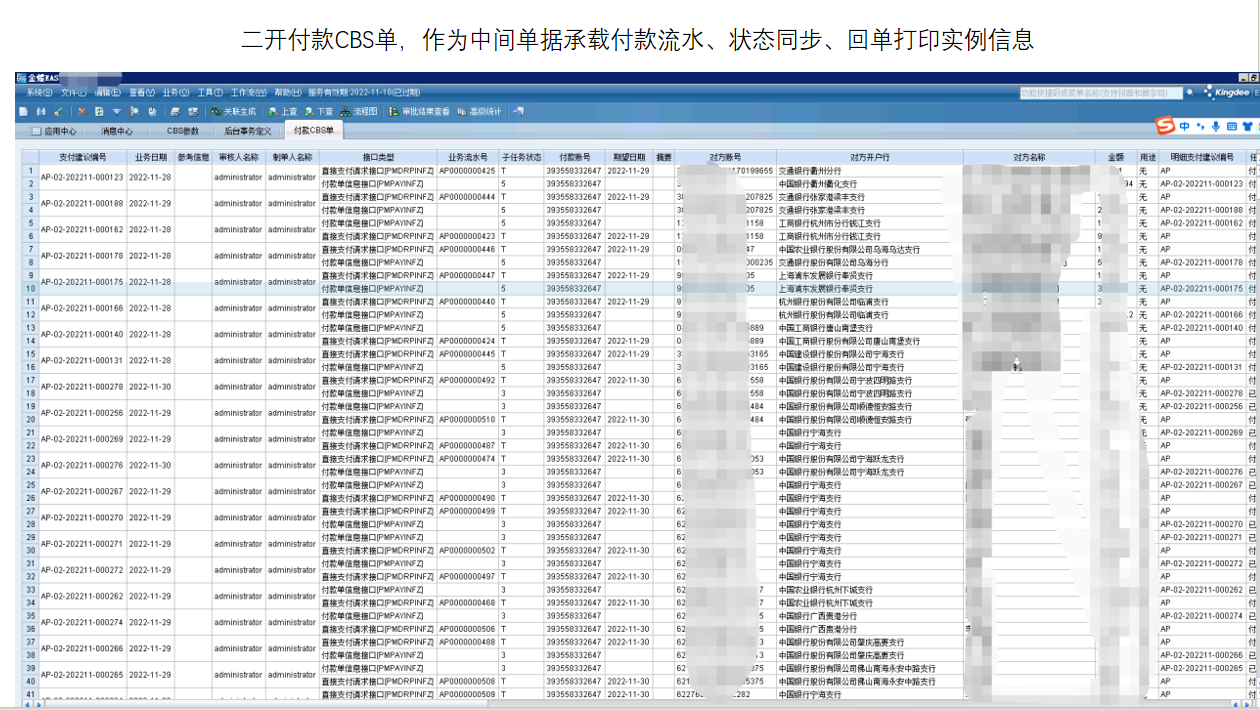Select serial number cell AP0000000492
The width and height of the screenshot is (1260, 710).
(x=468, y=380)
